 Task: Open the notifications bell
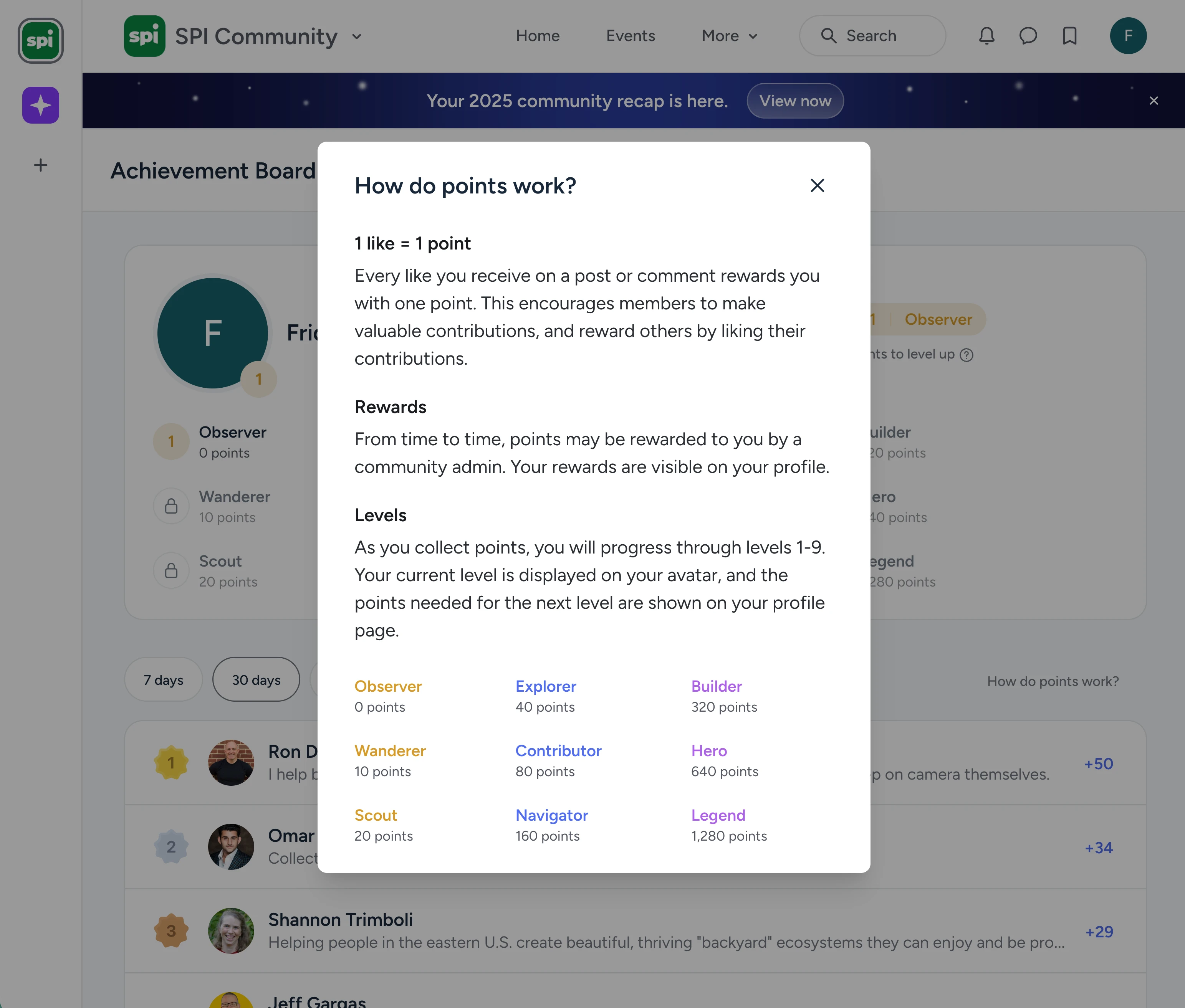point(986,36)
